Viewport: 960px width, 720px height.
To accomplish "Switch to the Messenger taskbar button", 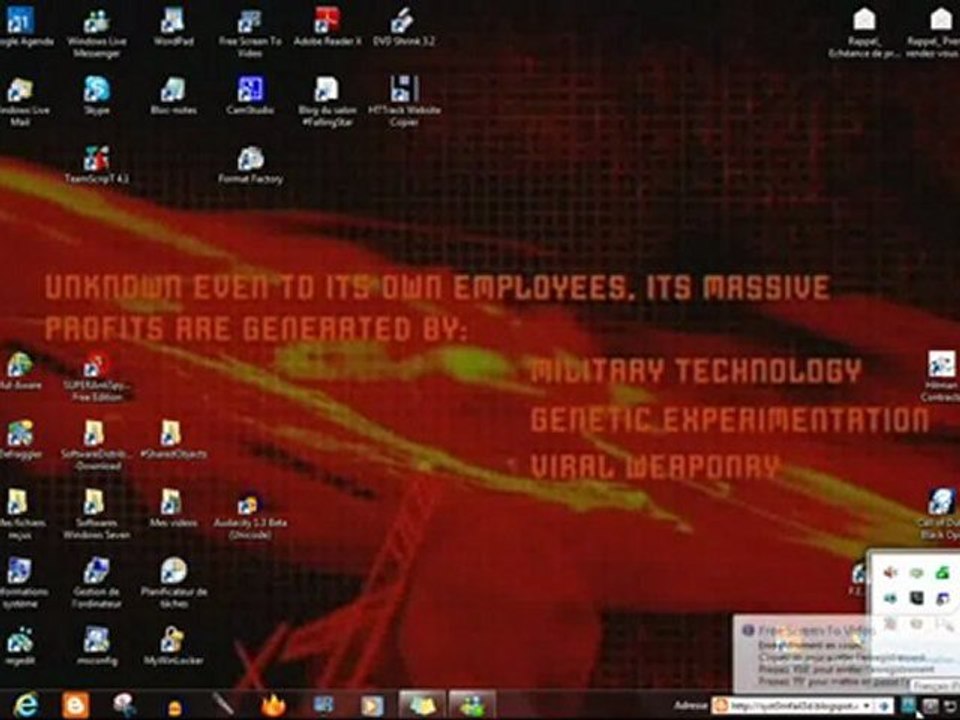I will point(472,705).
